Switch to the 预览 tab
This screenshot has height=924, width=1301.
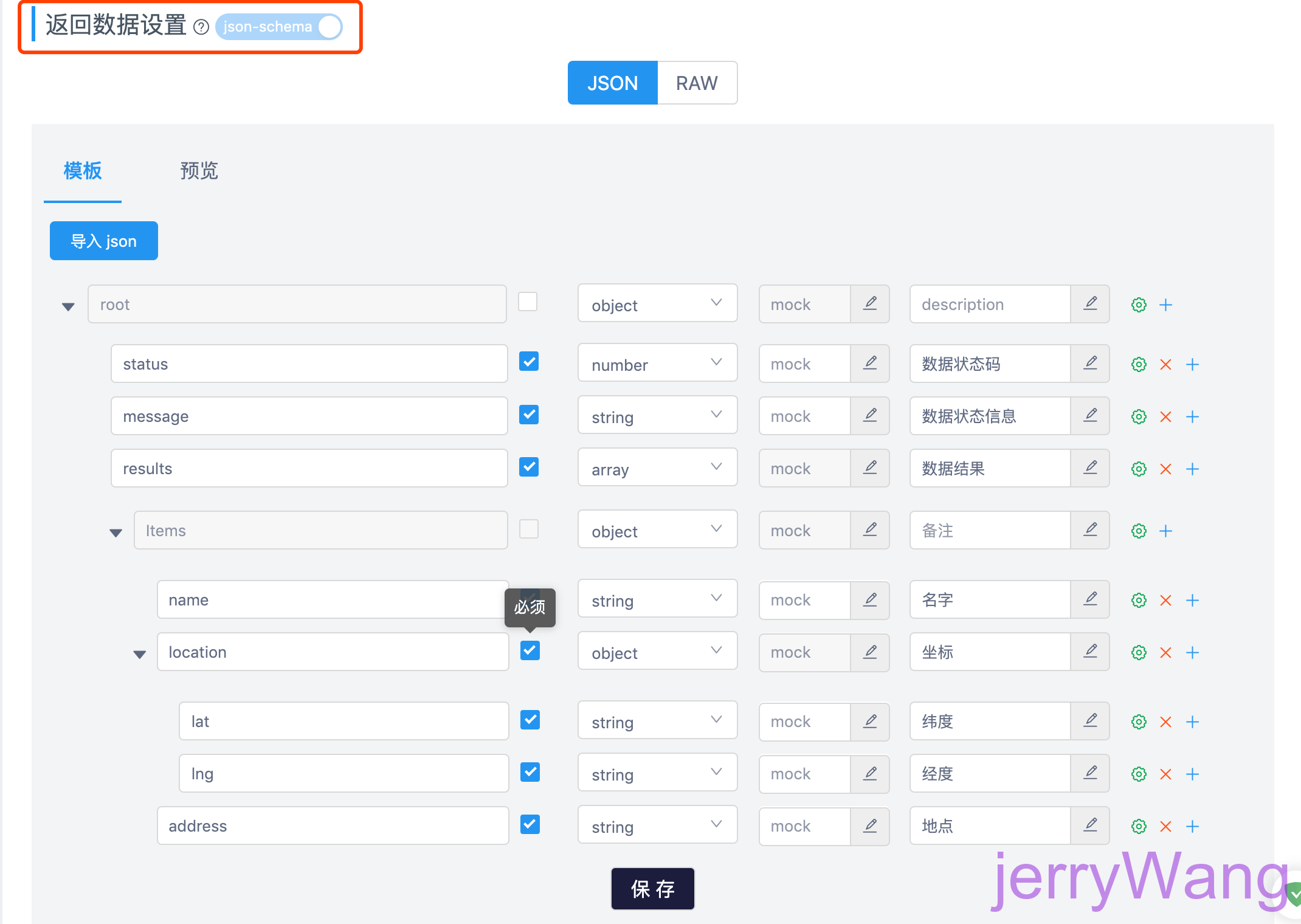[199, 171]
